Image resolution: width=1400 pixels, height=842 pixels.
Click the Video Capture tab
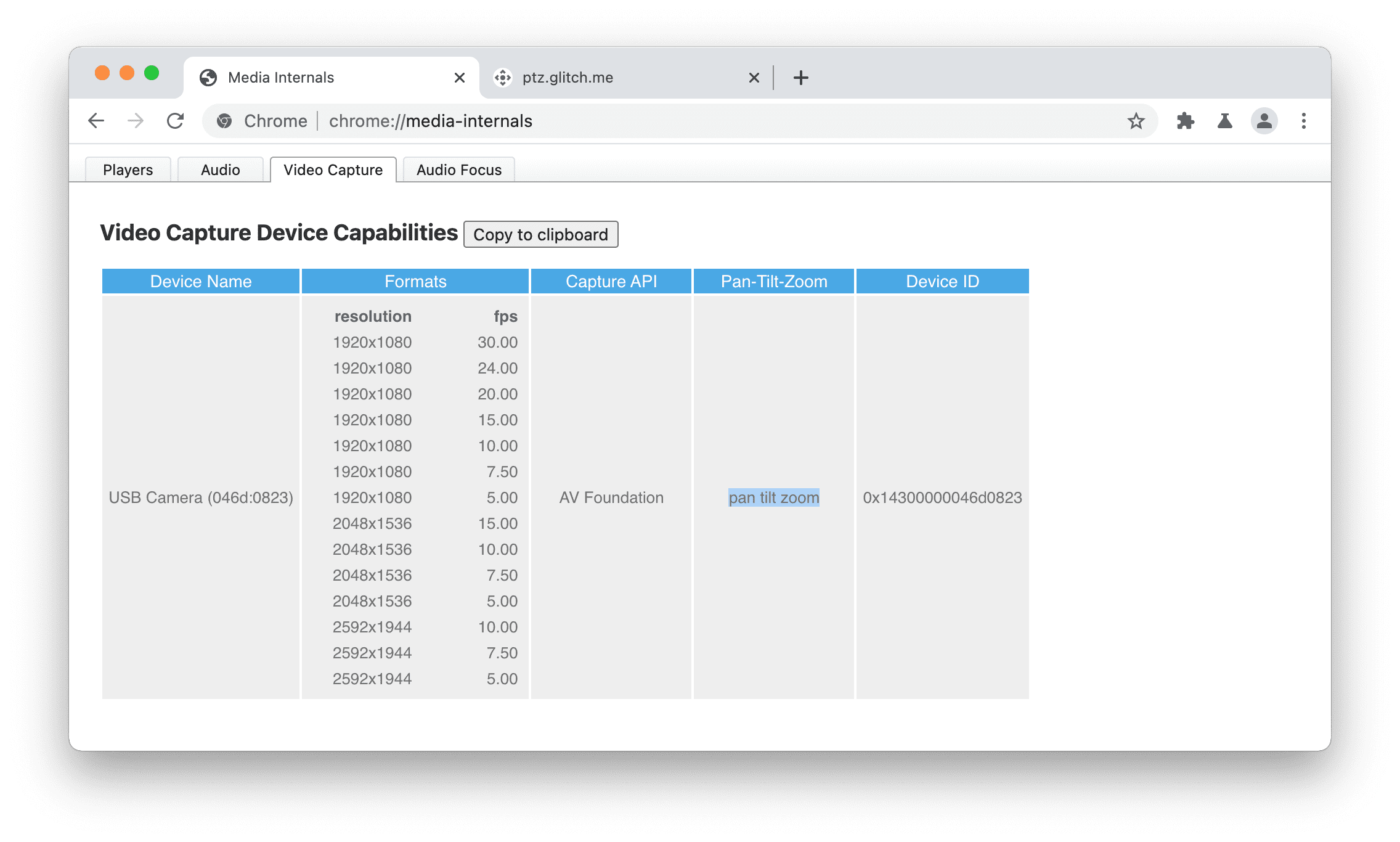(x=332, y=169)
